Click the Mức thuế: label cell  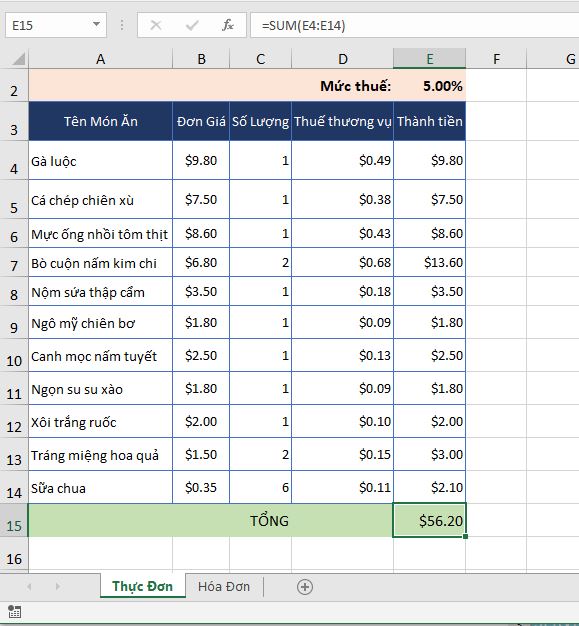click(355, 86)
